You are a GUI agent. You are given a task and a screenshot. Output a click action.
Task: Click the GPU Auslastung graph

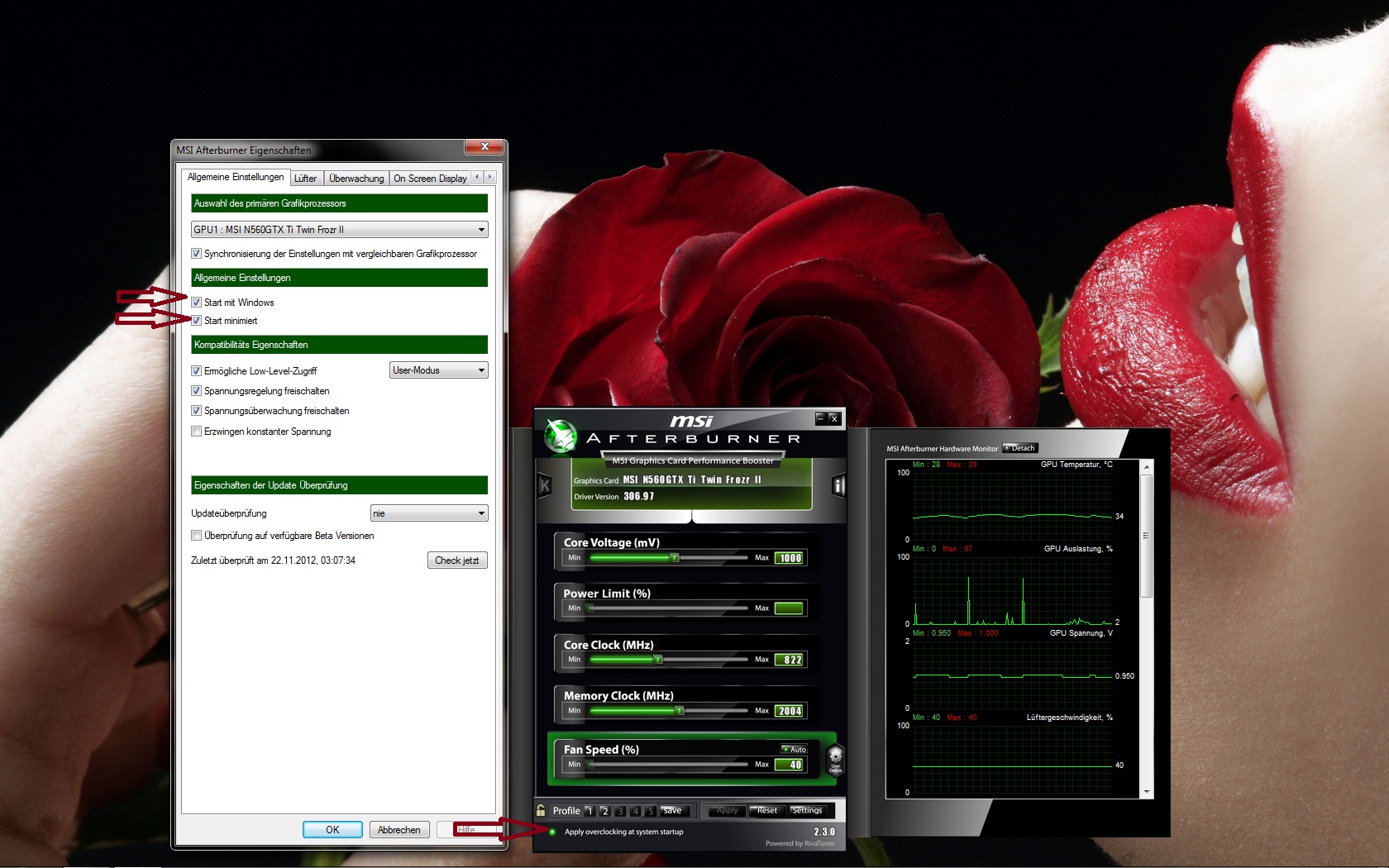tap(1013, 591)
